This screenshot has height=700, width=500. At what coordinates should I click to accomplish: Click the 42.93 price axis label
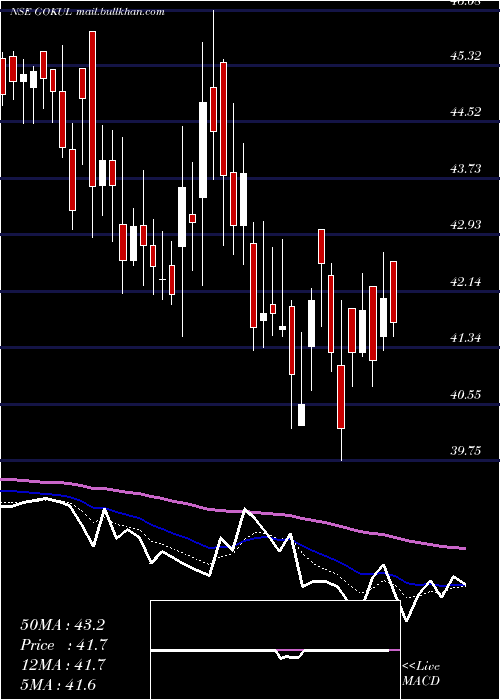466,225
